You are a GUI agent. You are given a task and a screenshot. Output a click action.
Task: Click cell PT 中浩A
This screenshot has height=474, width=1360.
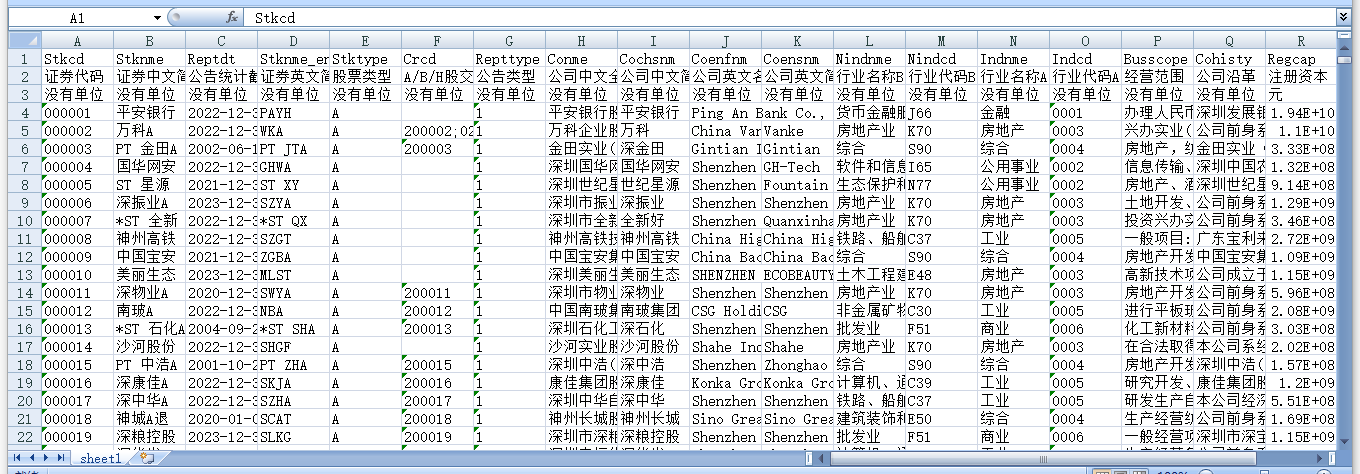pos(148,364)
